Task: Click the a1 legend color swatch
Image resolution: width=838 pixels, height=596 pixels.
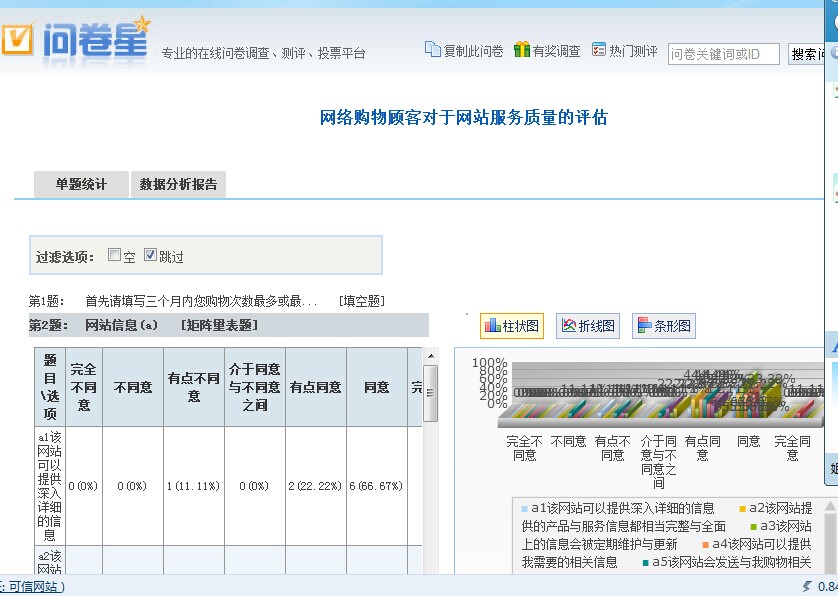Action: pyautogui.click(x=524, y=509)
